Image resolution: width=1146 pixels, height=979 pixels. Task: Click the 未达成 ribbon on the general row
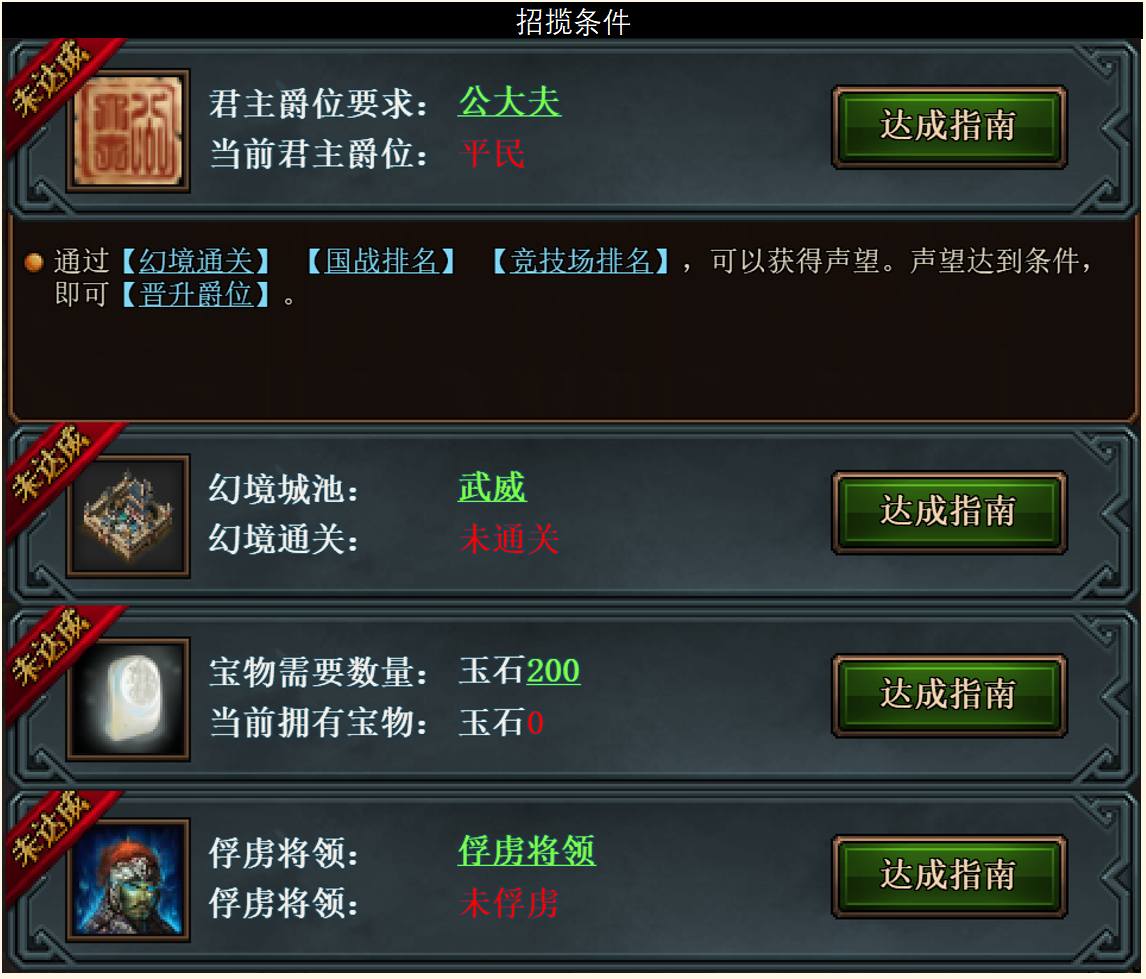(x=53, y=831)
